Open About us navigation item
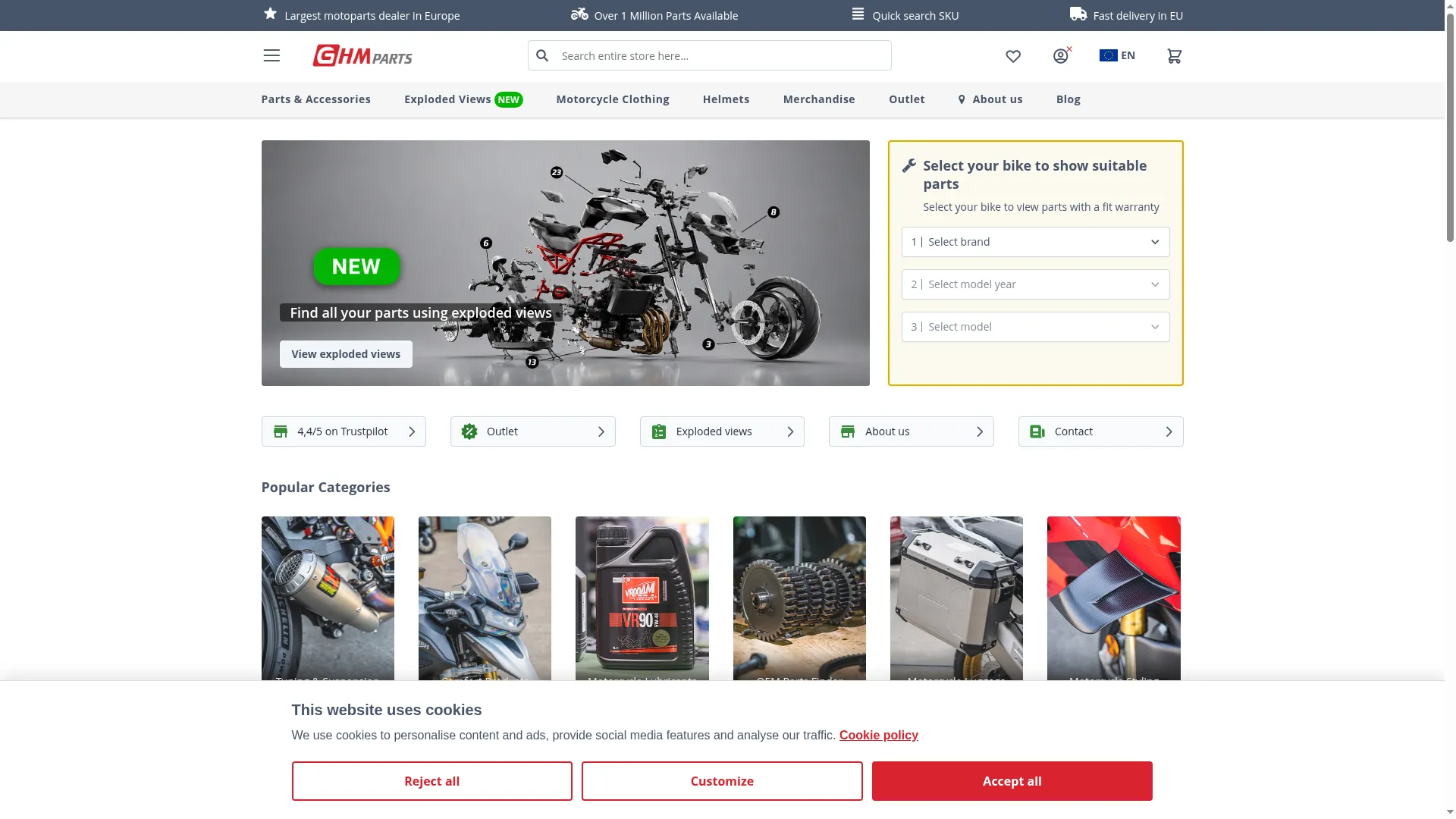Image resolution: width=1456 pixels, height=819 pixels. coord(997,99)
